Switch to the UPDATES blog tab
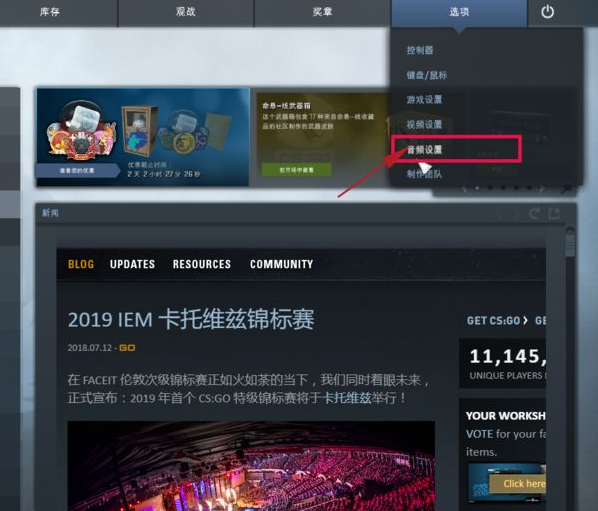This screenshot has width=598, height=511. tap(132, 264)
